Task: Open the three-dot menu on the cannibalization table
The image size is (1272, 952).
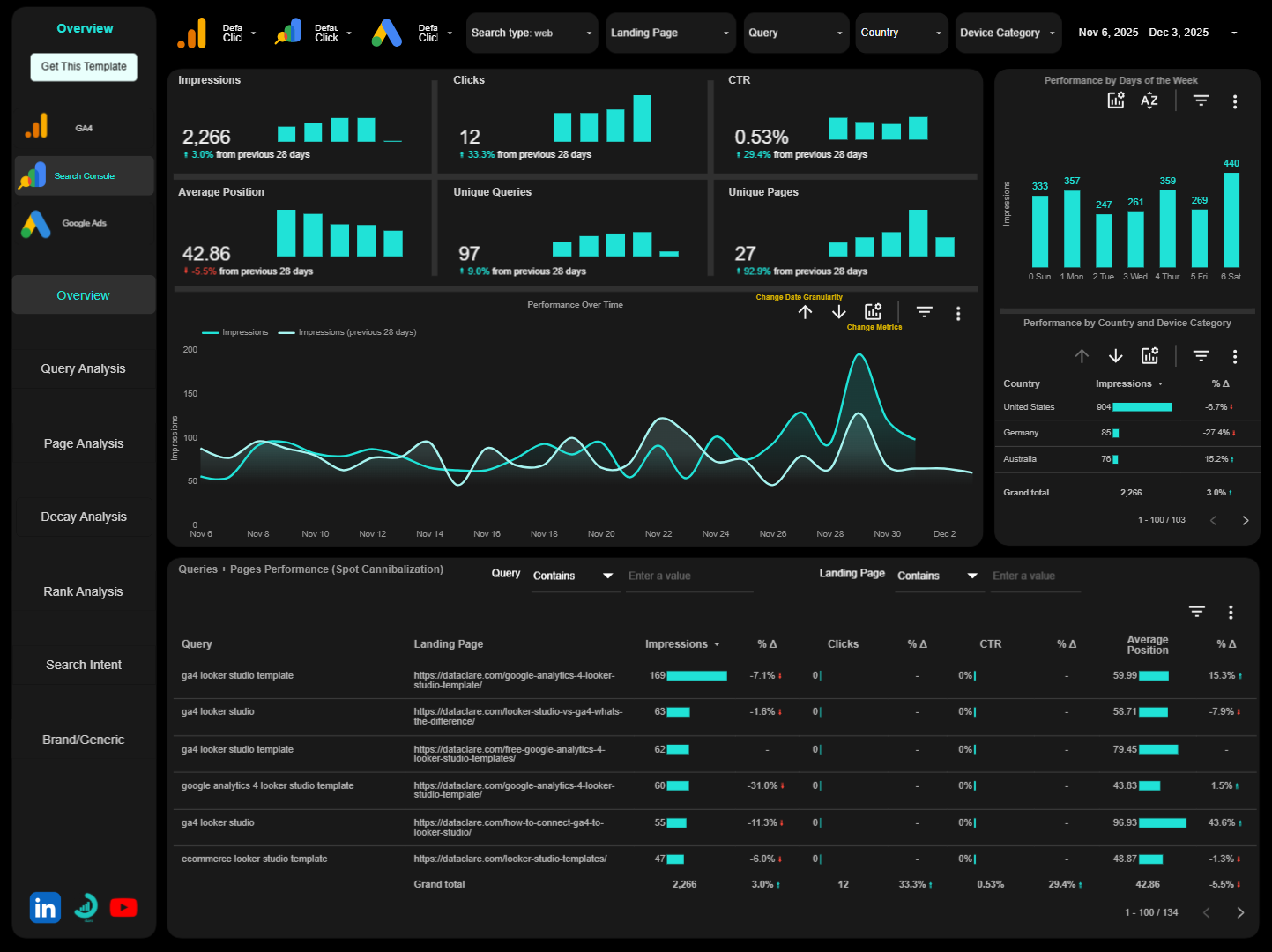Action: point(1231,611)
